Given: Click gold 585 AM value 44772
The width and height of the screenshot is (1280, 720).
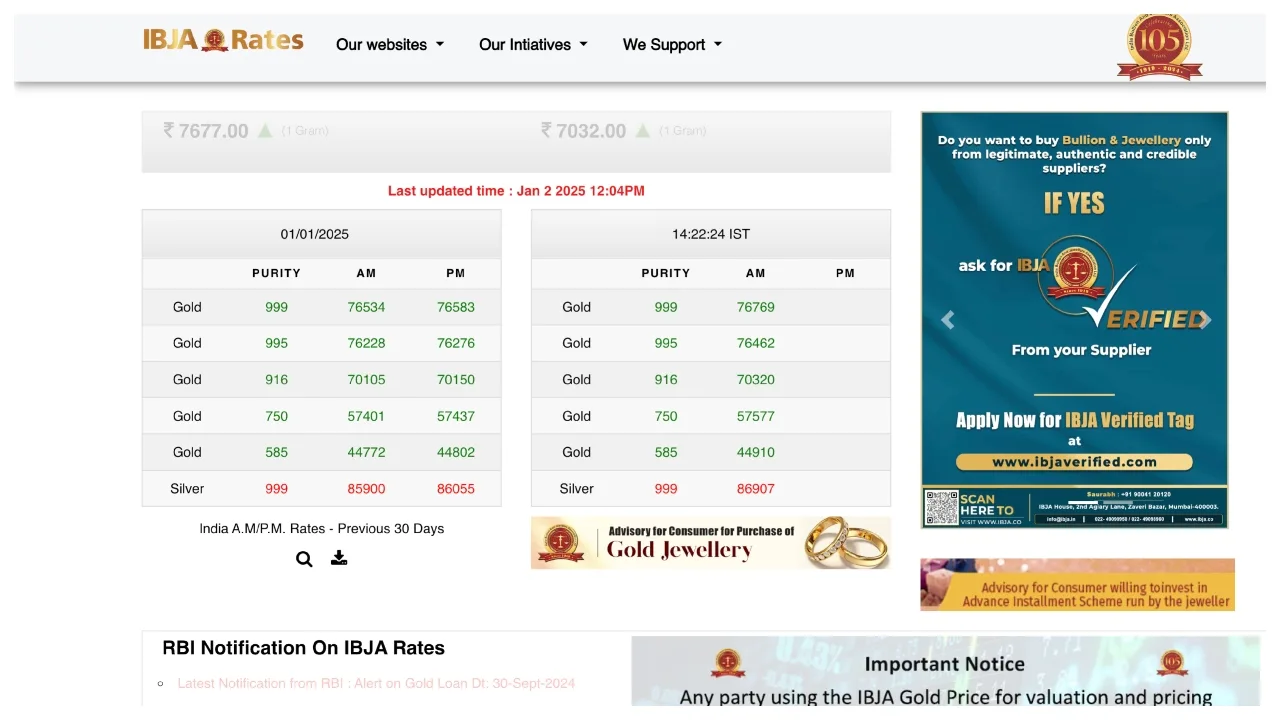Looking at the screenshot, I should (366, 452).
